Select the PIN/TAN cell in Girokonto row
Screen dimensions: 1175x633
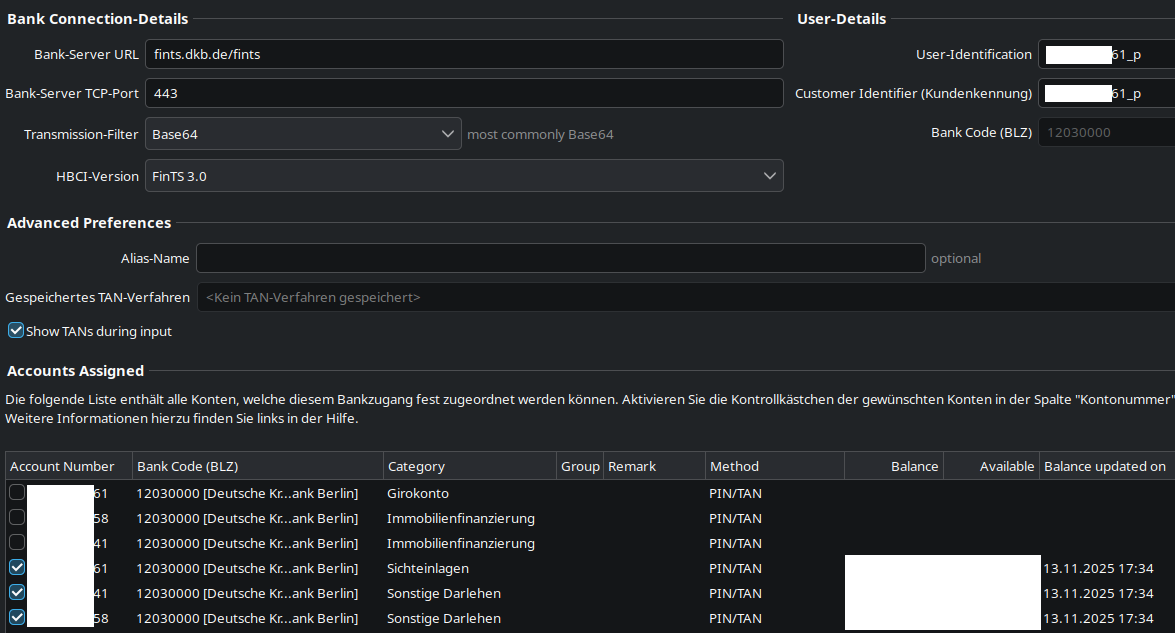736,493
